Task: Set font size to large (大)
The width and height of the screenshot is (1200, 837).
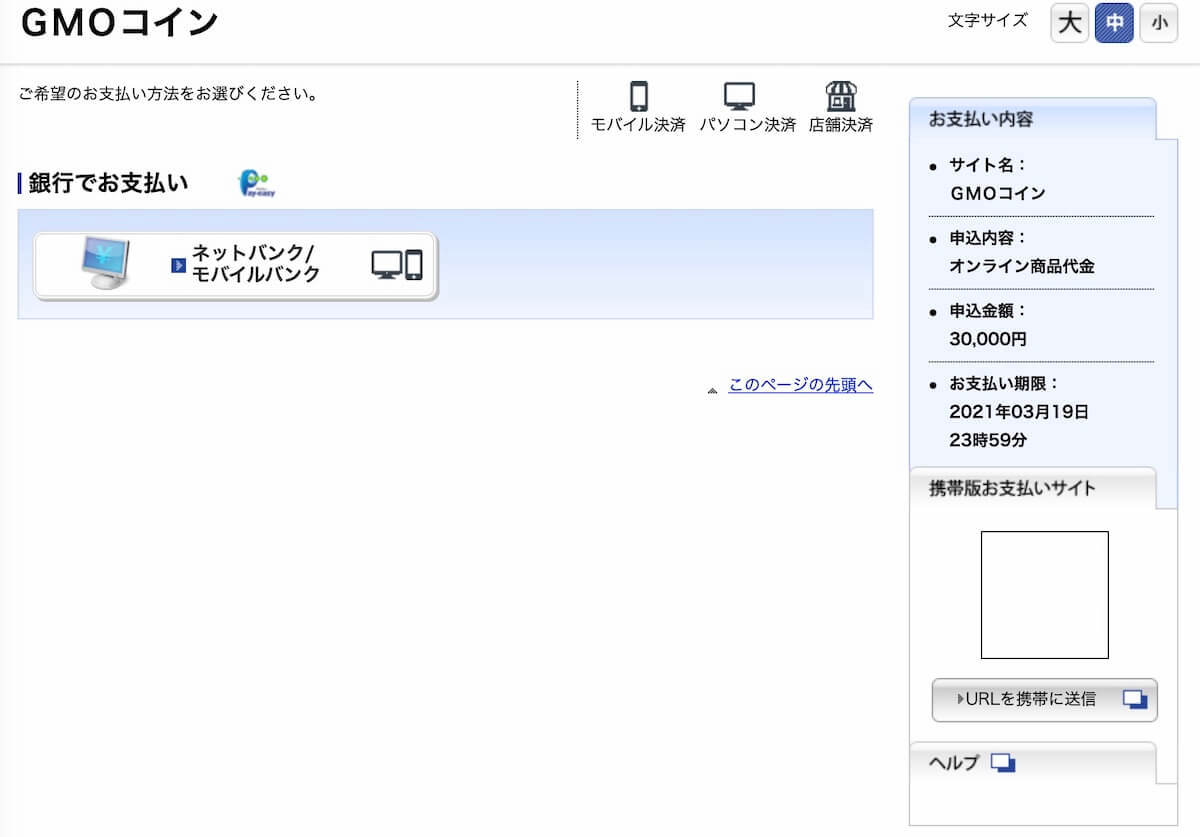Action: 1070,23
